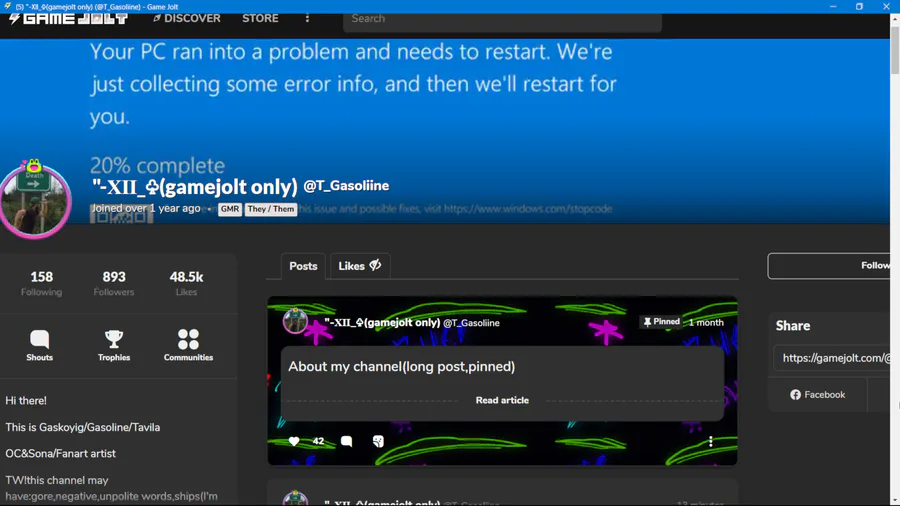Open the Discover page
Screen dimensions: 900x506
click(x=187, y=18)
